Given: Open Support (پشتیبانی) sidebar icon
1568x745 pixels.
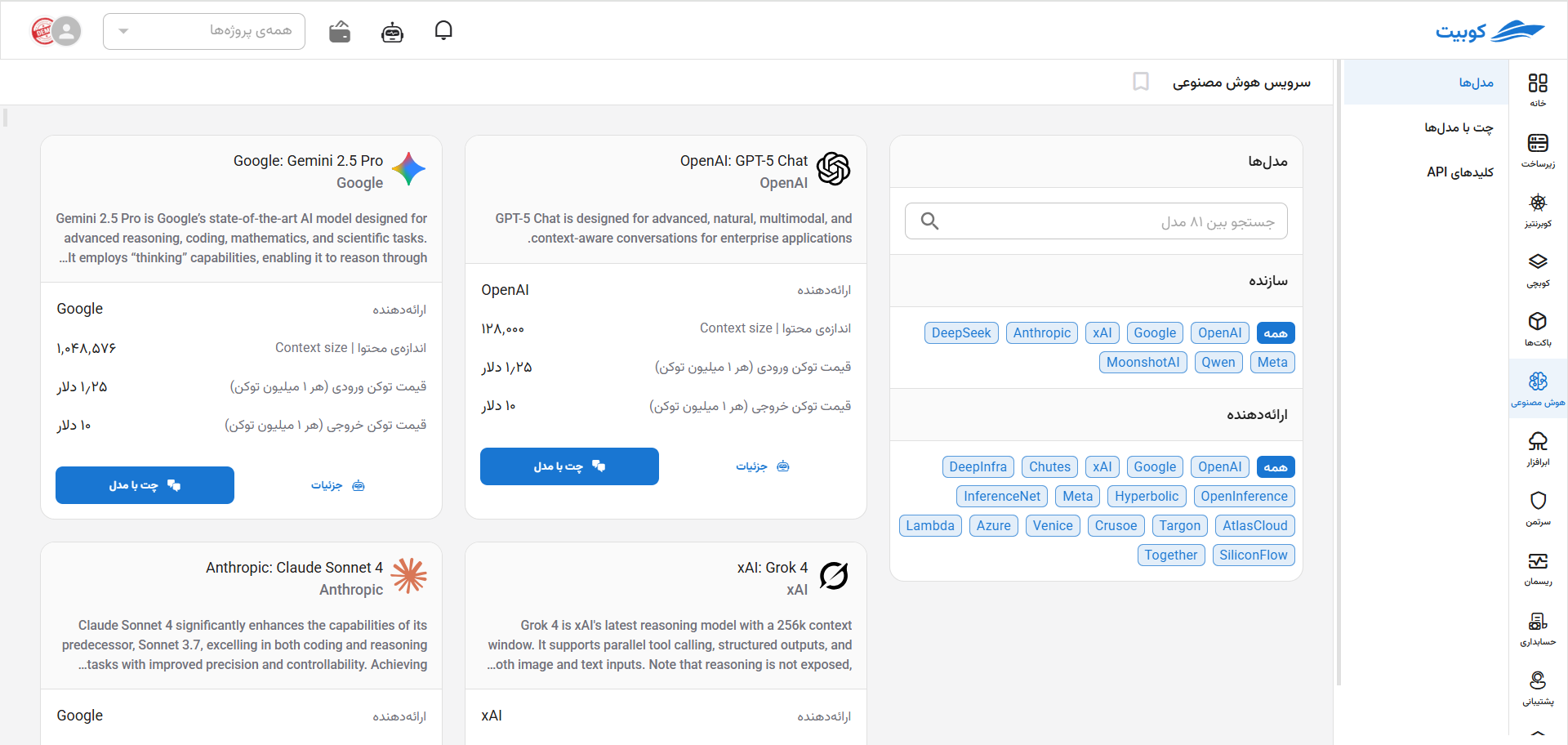Looking at the screenshot, I should 1538,687.
